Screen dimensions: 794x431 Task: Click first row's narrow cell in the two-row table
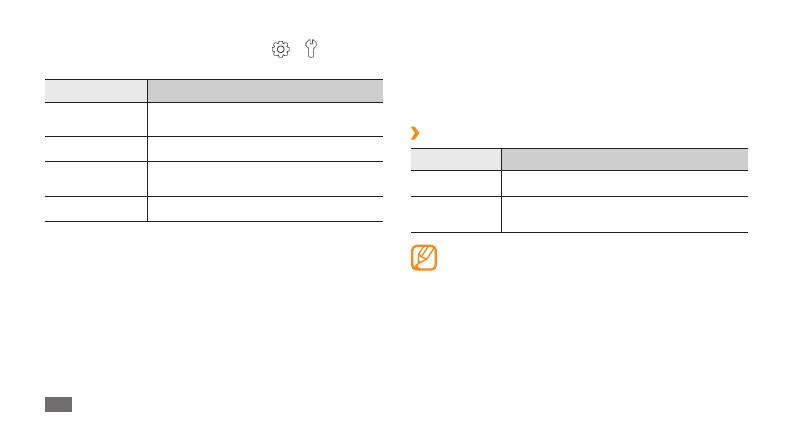(456, 183)
